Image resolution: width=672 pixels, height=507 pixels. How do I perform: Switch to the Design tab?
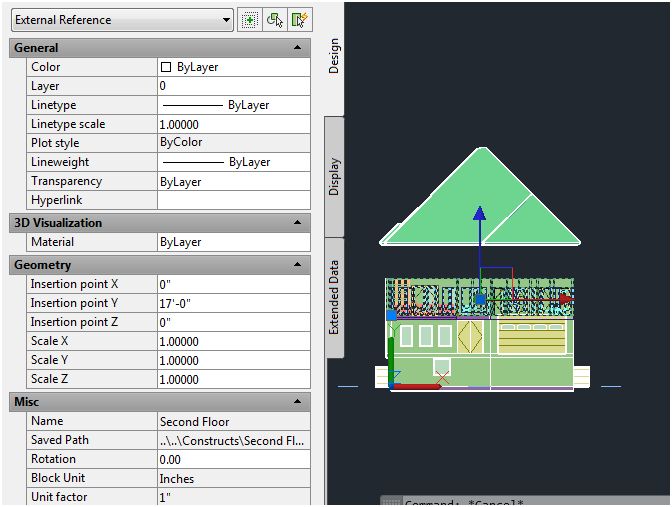tap(334, 56)
